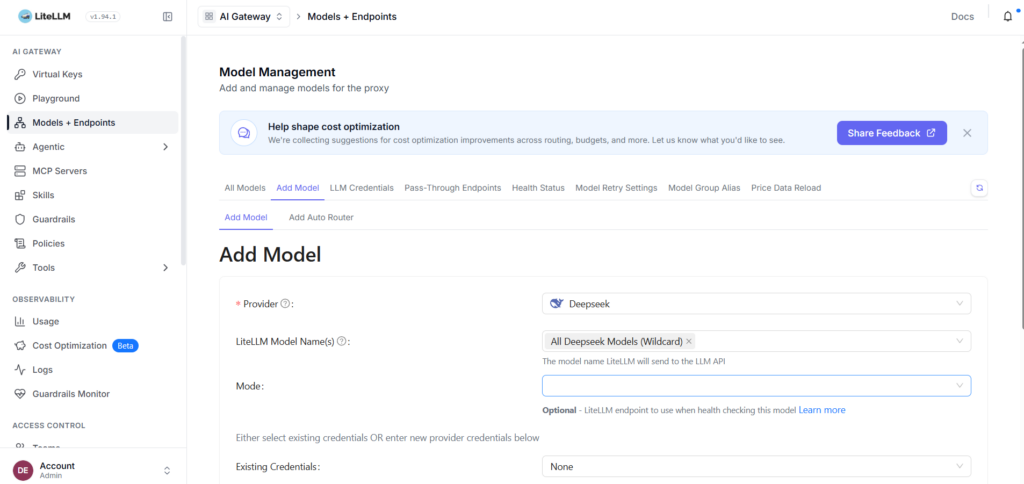Click the AI Gateway grid icon
The height and width of the screenshot is (484, 1024).
(209, 17)
